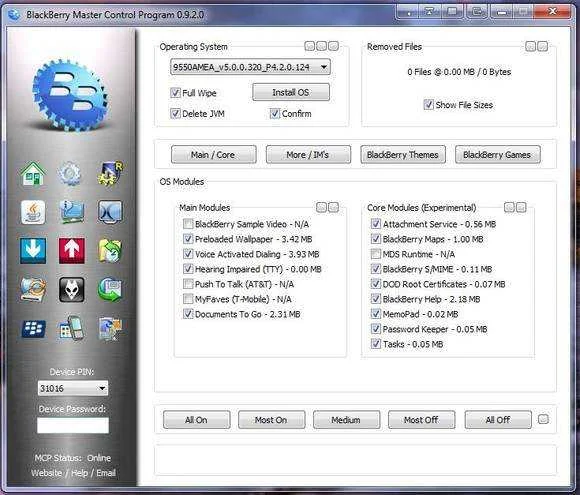Image resolution: width=580 pixels, height=495 pixels.
Task: Switch to Main / Core section
Action: click(x=213, y=155)
